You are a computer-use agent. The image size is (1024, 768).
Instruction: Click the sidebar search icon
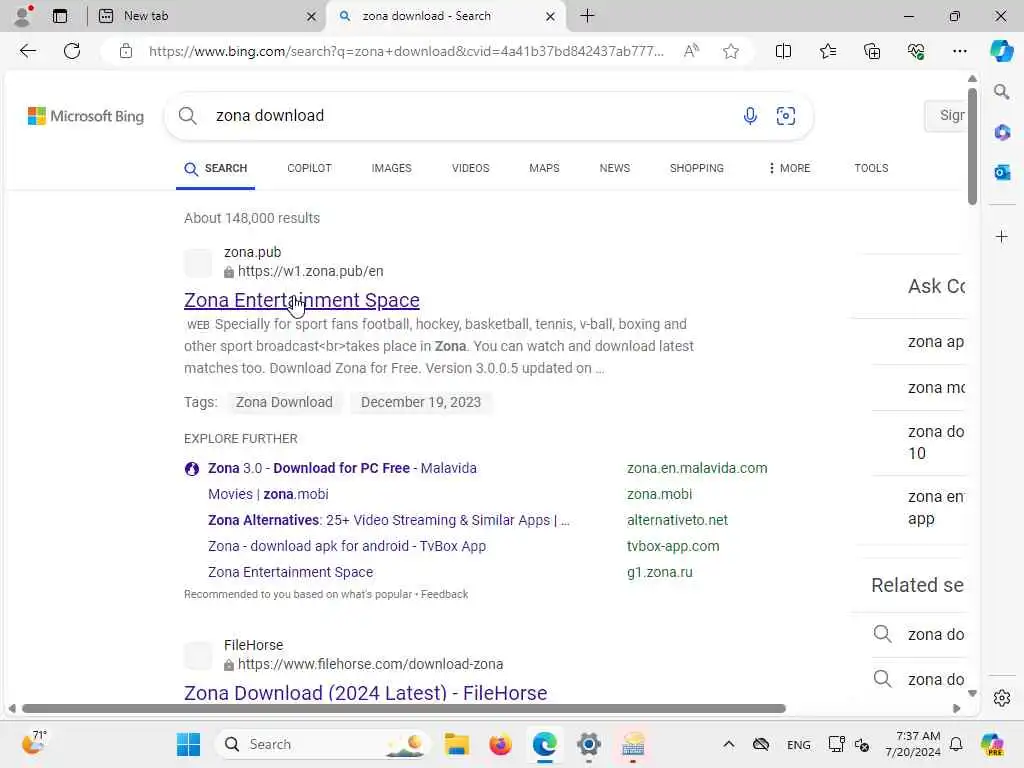pyautogui.click(x=1001, y=92)
